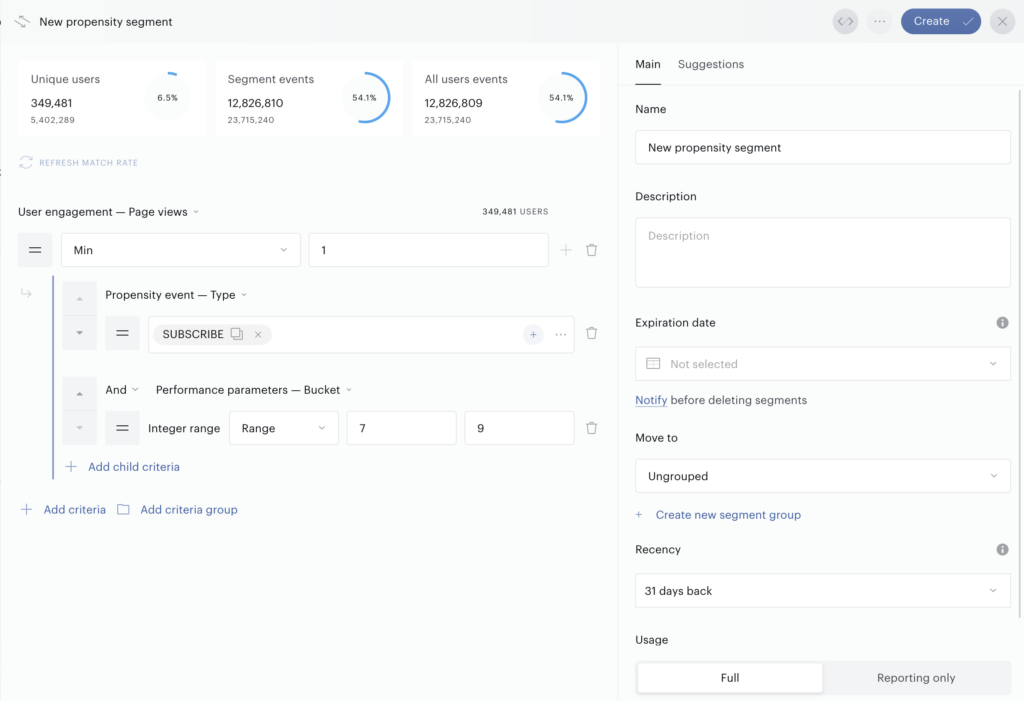Click Add criteria group link
Image resolution: width=1024 pixels, height=701 pixels.
pyautogui.click(x=177, y=510)
